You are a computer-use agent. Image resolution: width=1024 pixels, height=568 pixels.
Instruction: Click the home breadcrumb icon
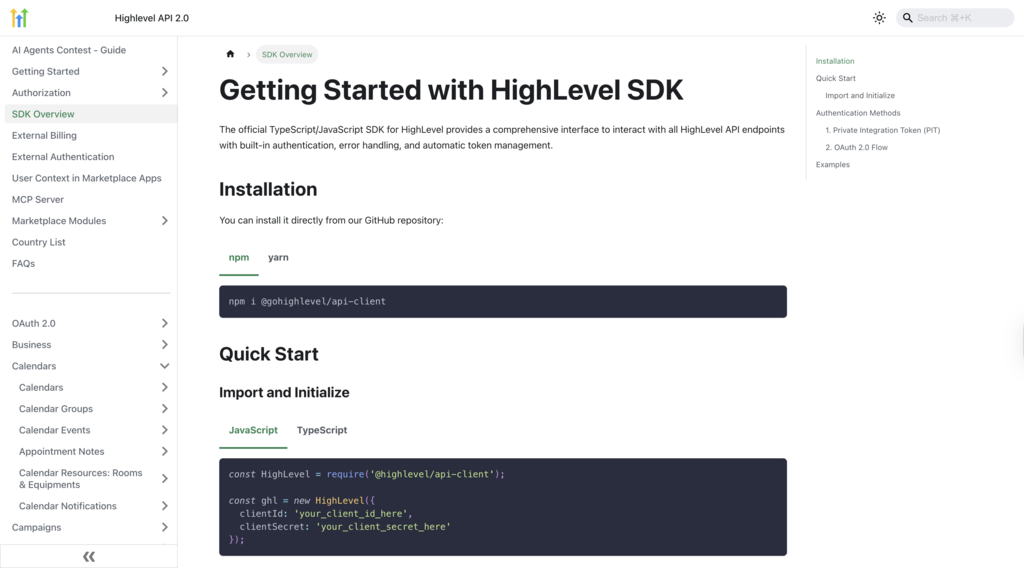point(230,54)
